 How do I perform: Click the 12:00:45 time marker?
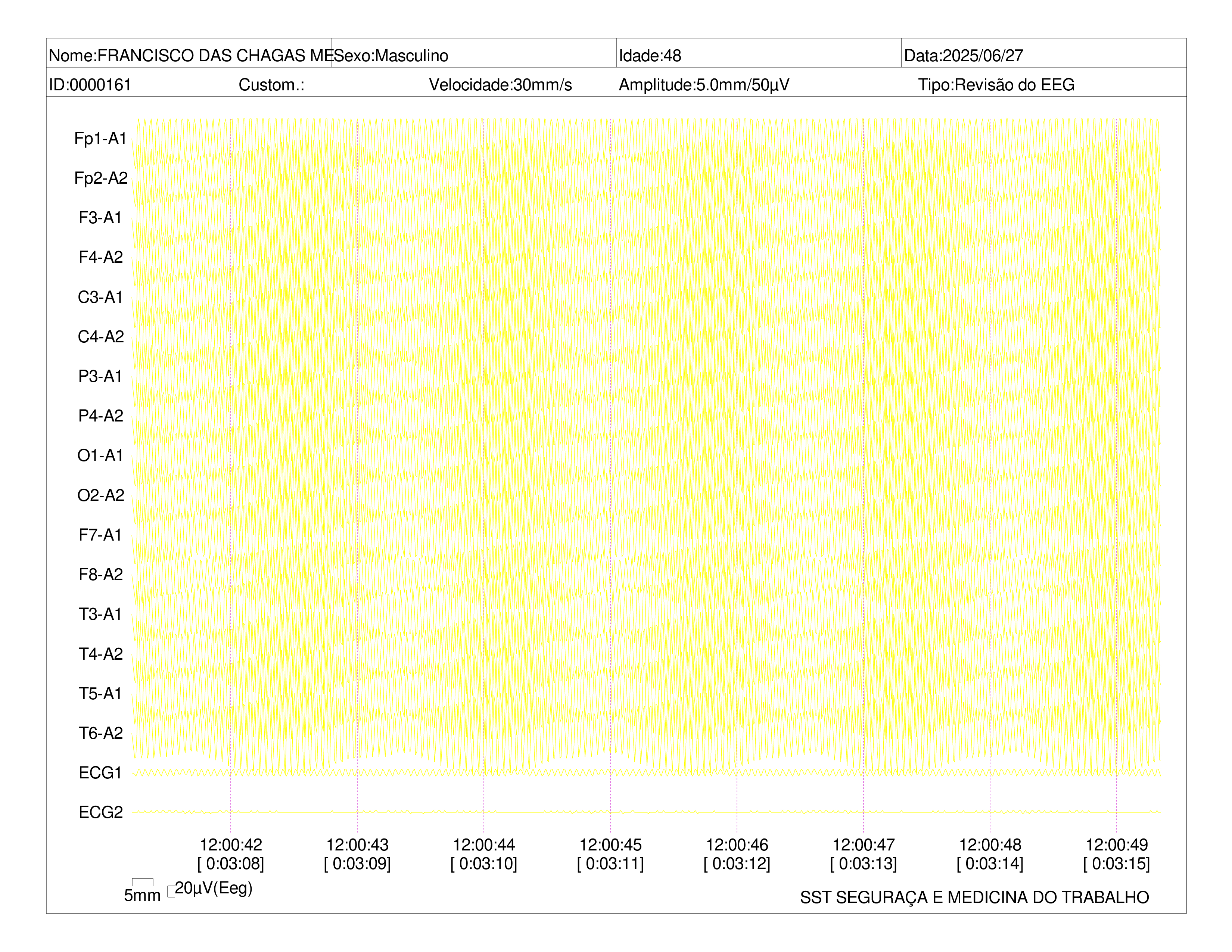[x=610, y=845]
